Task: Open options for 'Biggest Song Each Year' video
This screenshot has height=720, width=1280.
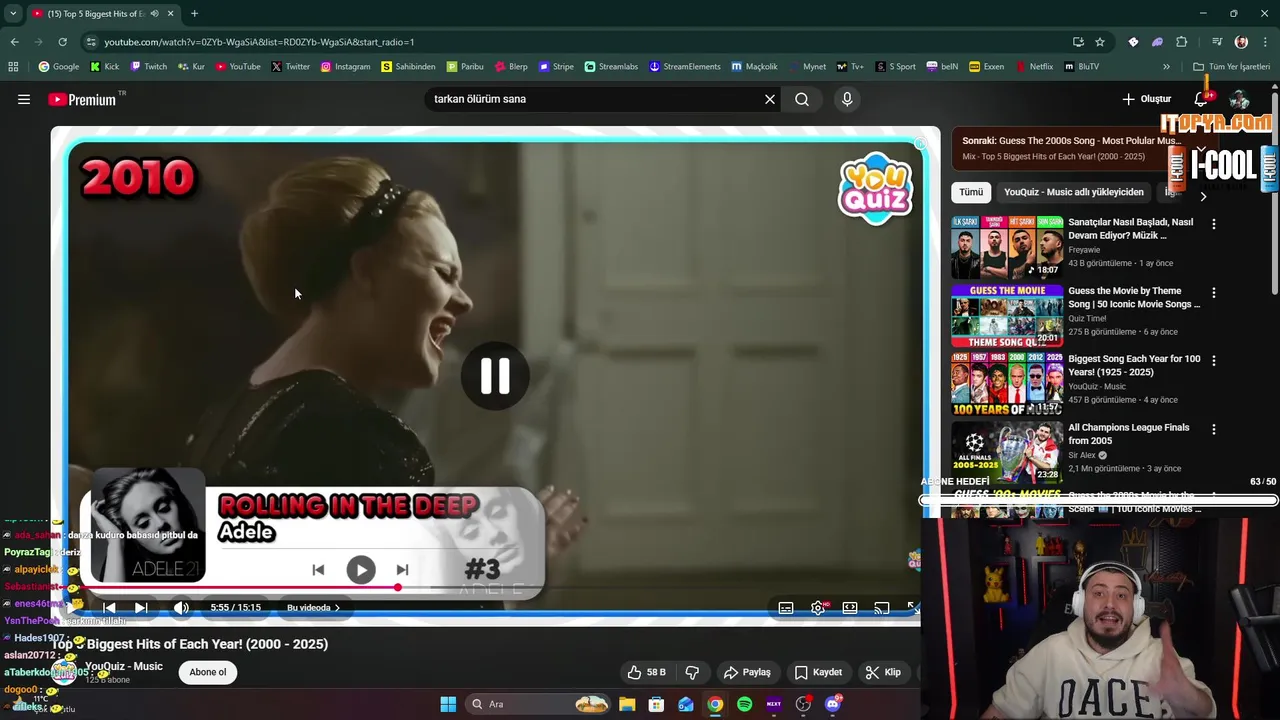Action: click(x=1214, y=361)
